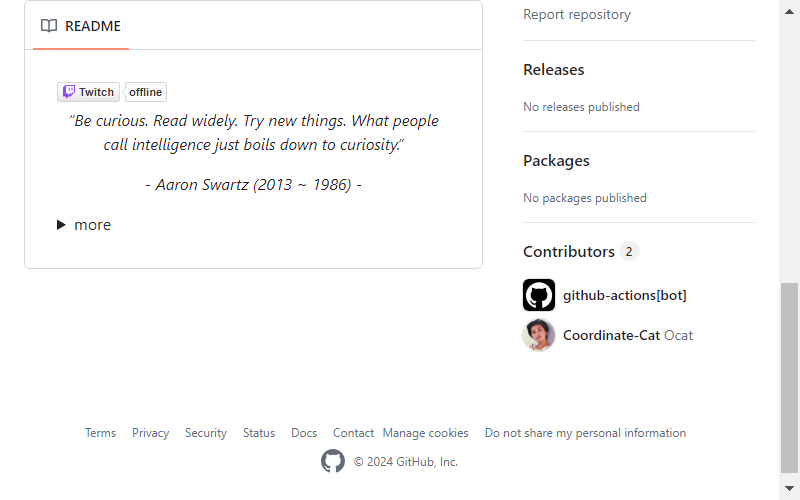Open github-actions[bot] contributor name
The height and width of the screenshot is (500, 800).
click(x=624, y=295)
